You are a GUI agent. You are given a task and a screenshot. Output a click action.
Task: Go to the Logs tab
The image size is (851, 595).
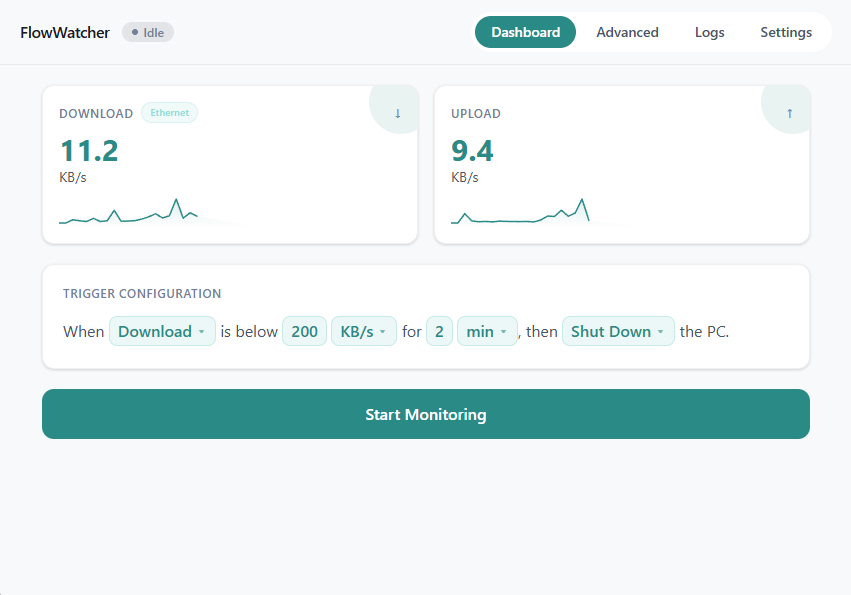coord(709,32)
